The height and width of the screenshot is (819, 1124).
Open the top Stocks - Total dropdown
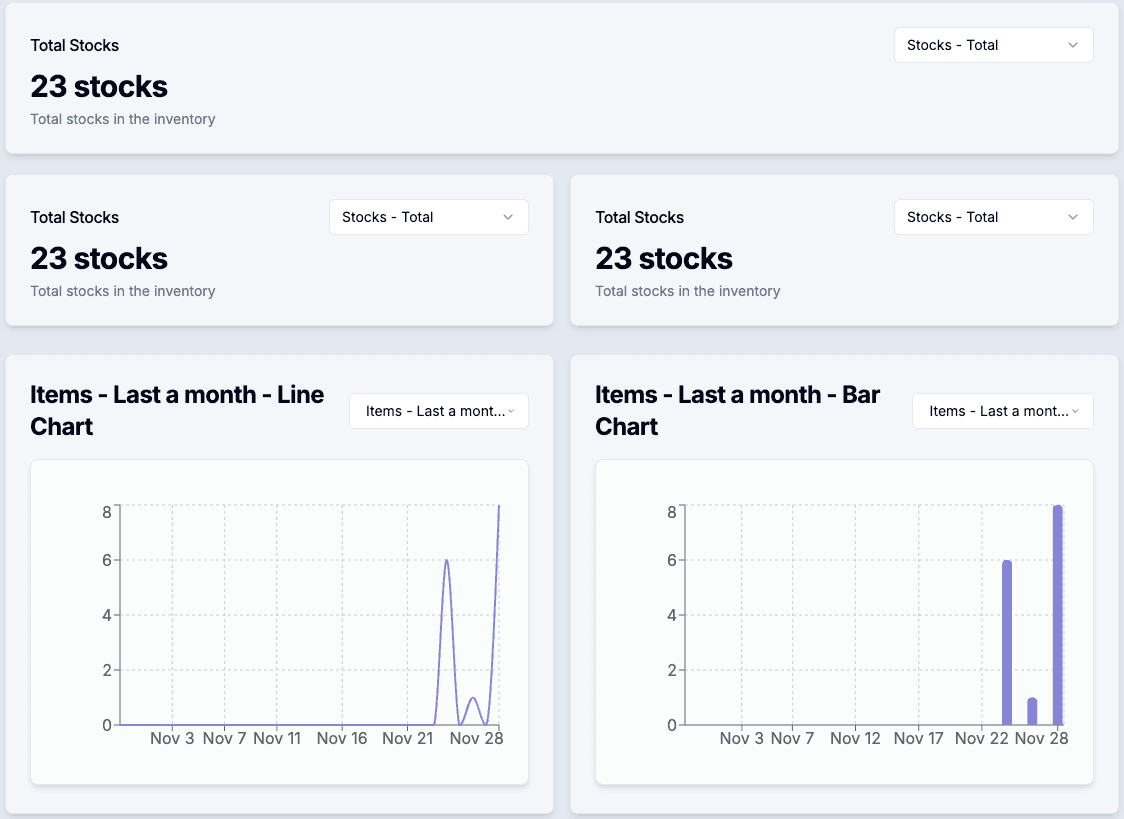(x=992, y=45)
